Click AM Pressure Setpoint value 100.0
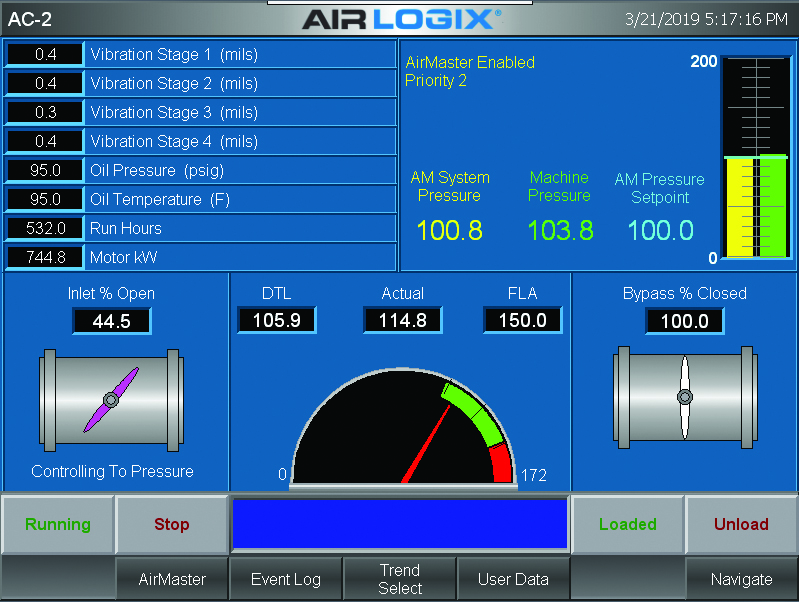Screen dimensions: 799x602 pyautogui.click(x=660, y=230)
